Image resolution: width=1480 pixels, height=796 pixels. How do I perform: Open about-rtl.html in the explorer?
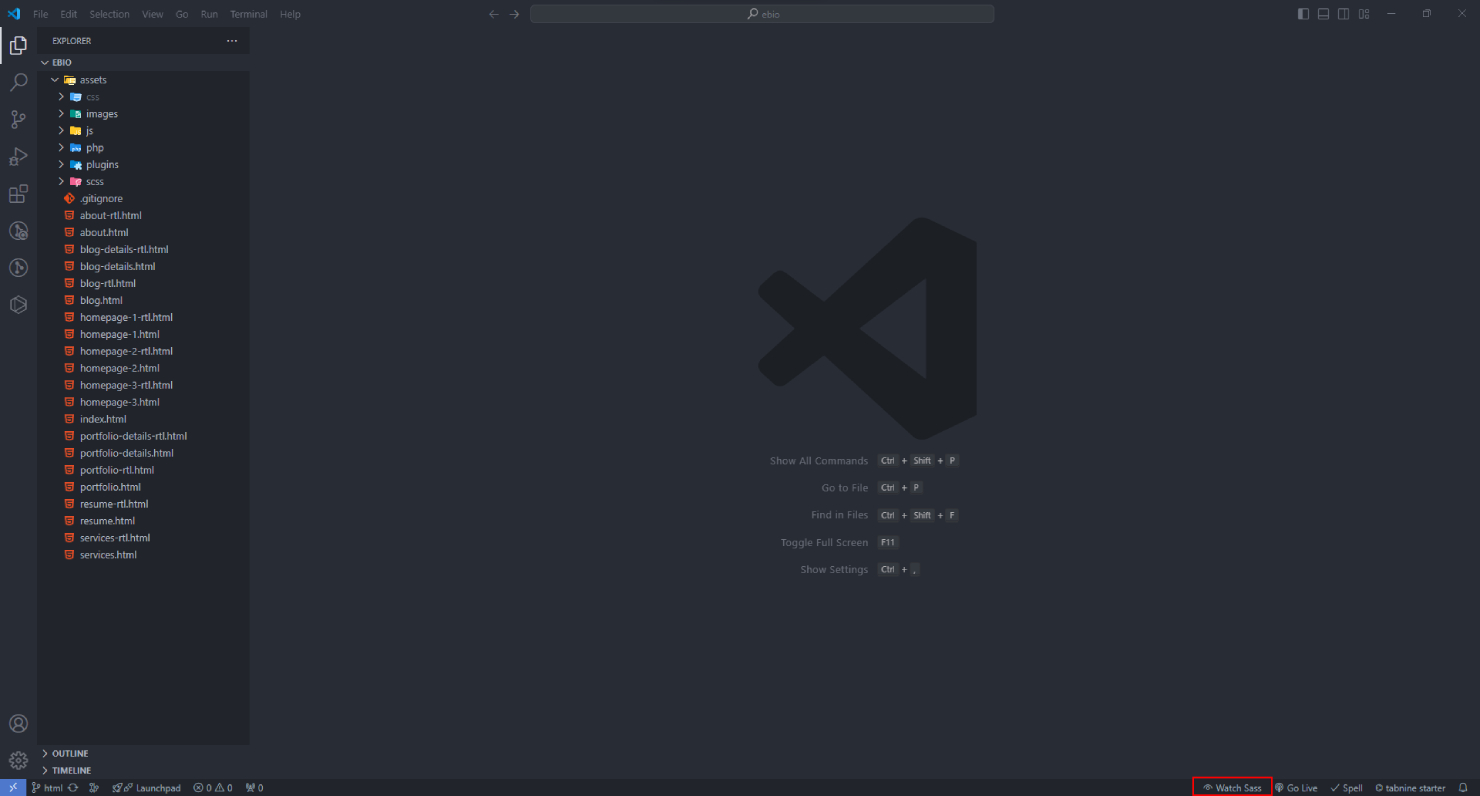pyautogui.click(x=143, y=216)
